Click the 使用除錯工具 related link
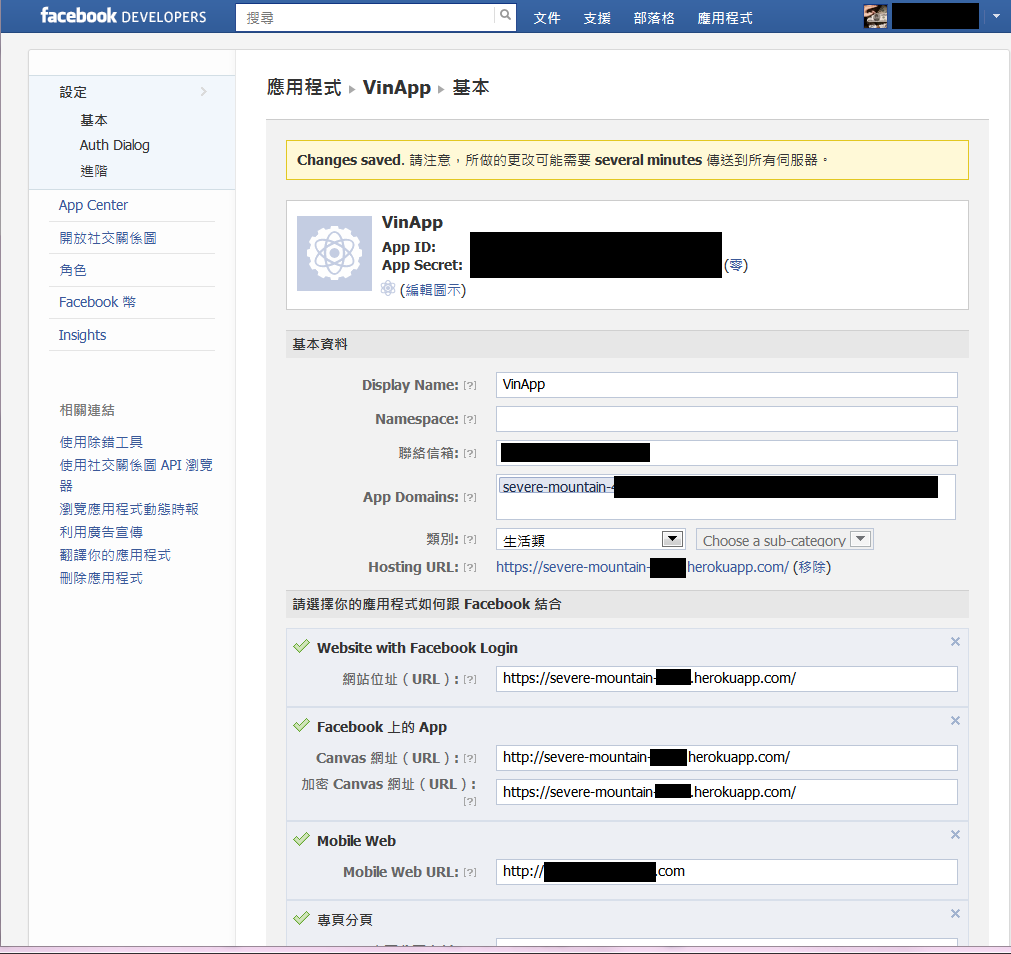Image resolution: width=1011 pixels, height=954 pixels. tap(101, 442)
